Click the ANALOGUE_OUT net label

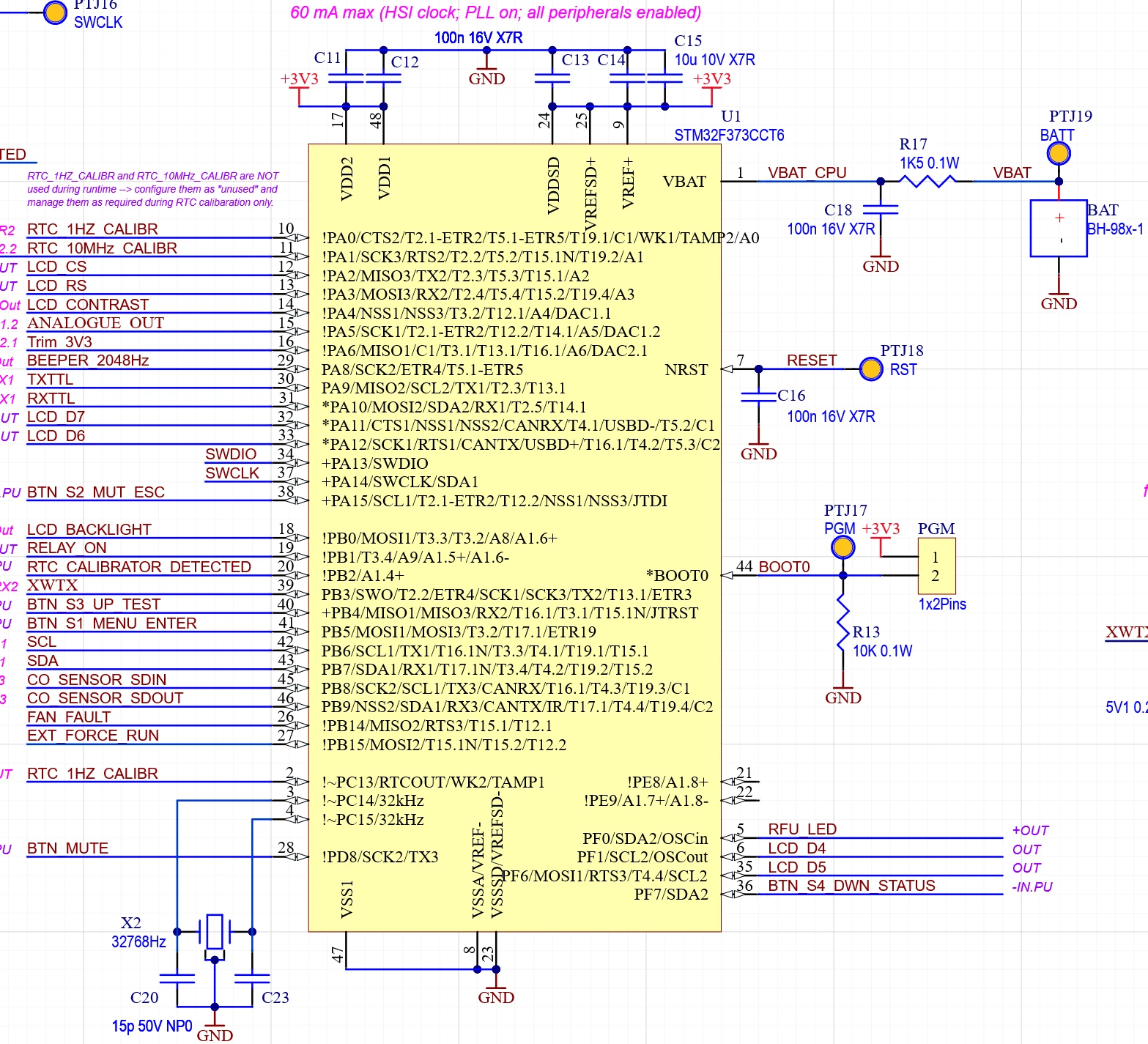tap(95, 322)
